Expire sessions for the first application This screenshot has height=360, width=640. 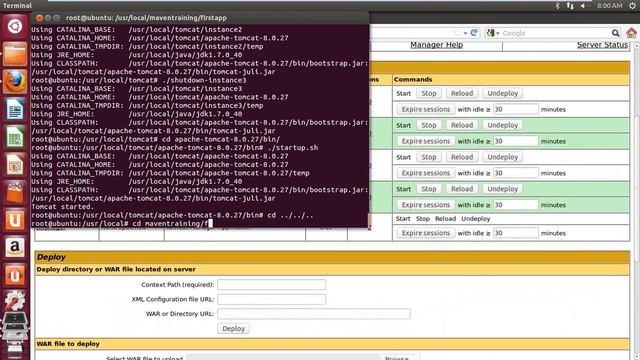click(425, 109)
